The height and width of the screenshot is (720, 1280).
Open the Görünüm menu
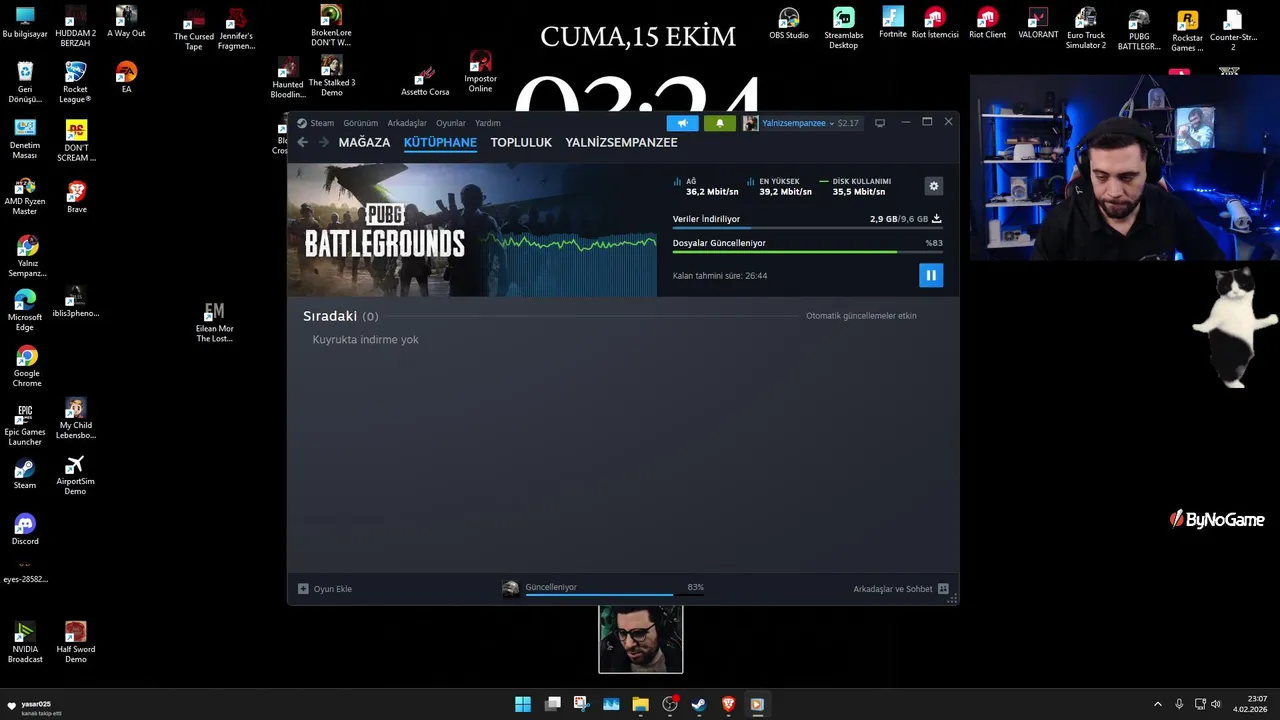point(360,123)
